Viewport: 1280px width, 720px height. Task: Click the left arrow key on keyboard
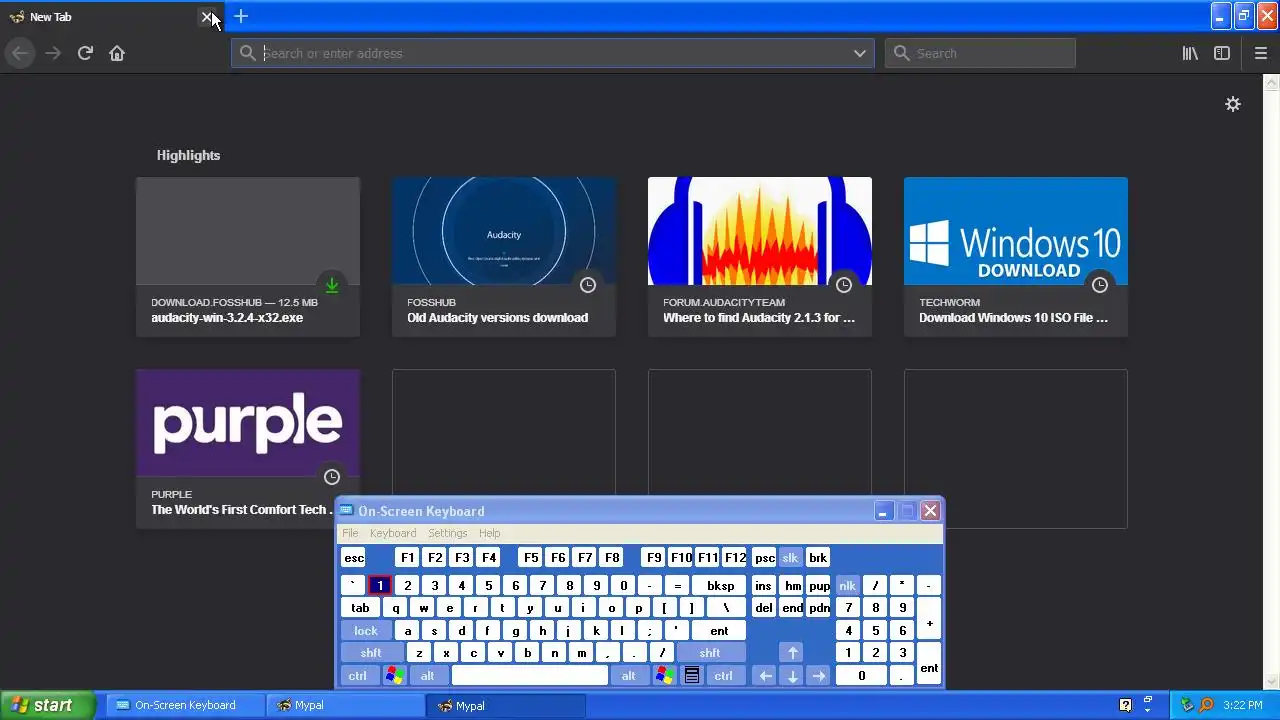tap(765, 676)
